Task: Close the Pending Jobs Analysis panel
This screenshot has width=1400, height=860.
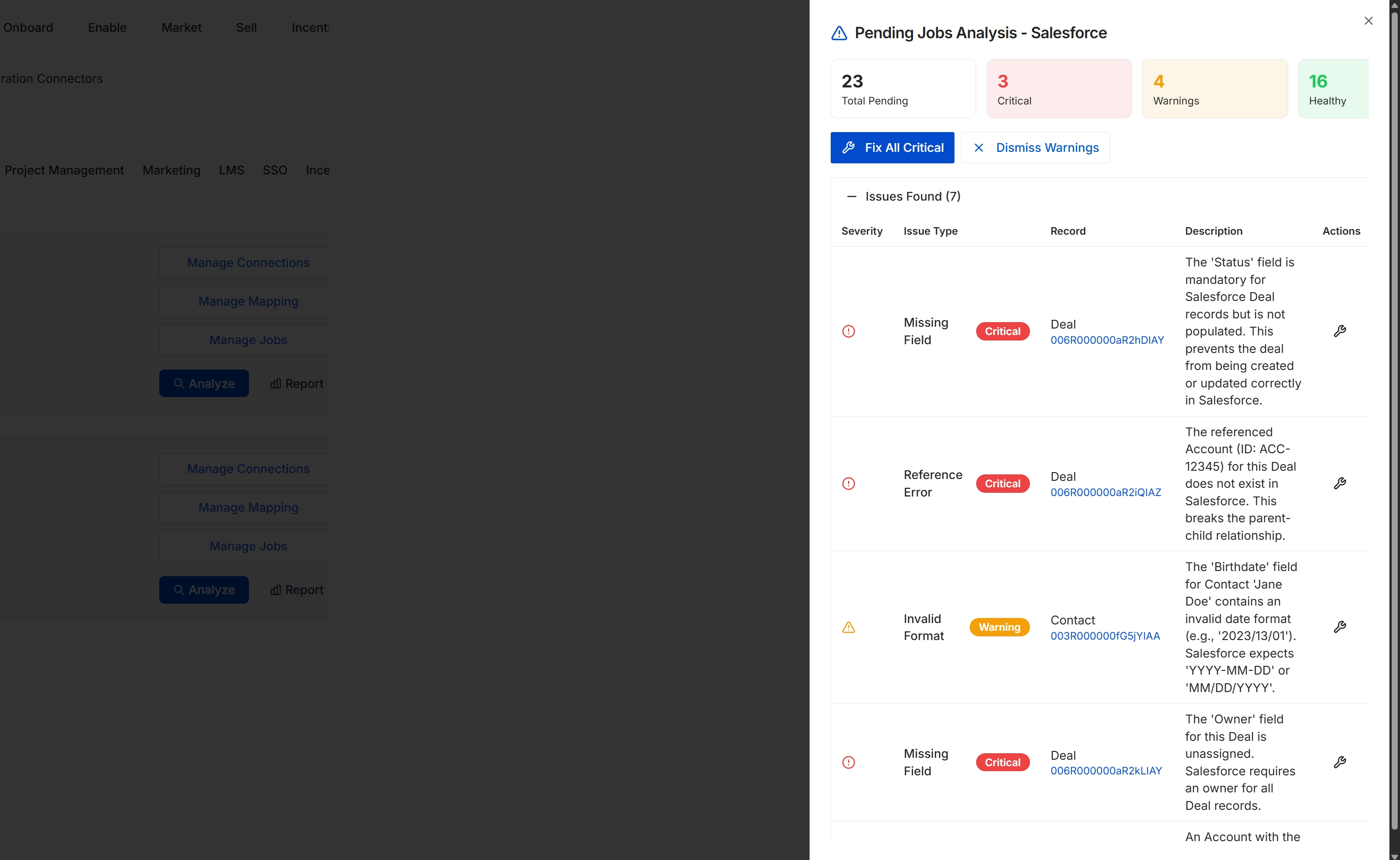Action: pyautogui.click(x=1368, y=21)
